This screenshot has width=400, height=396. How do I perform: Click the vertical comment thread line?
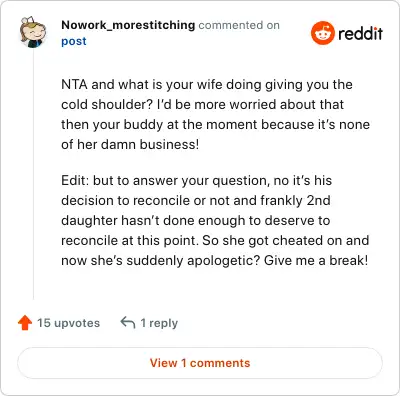point(33,175)
